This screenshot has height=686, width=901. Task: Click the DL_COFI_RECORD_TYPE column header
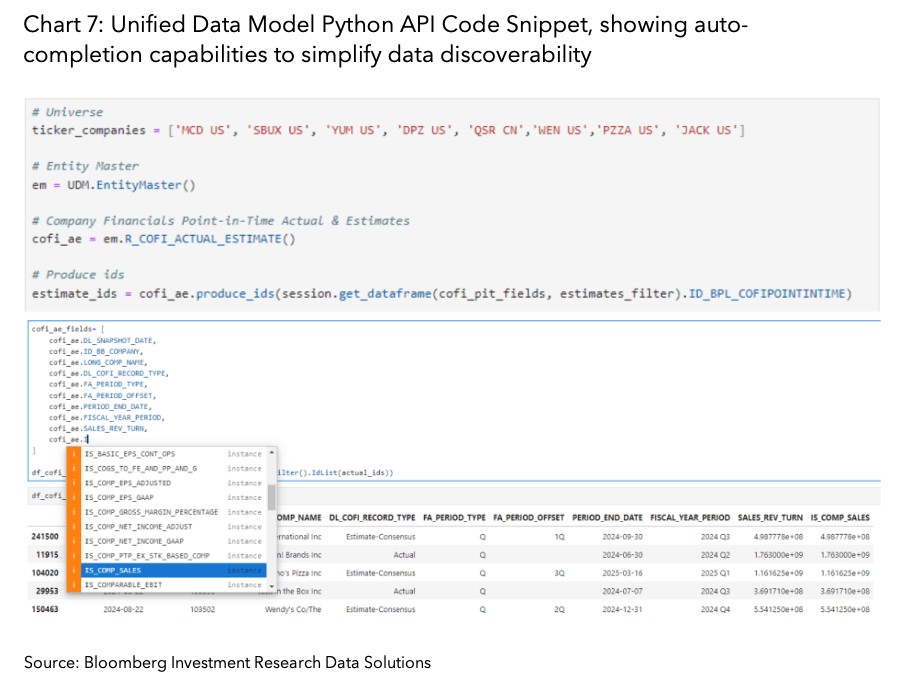coord(372,518)
